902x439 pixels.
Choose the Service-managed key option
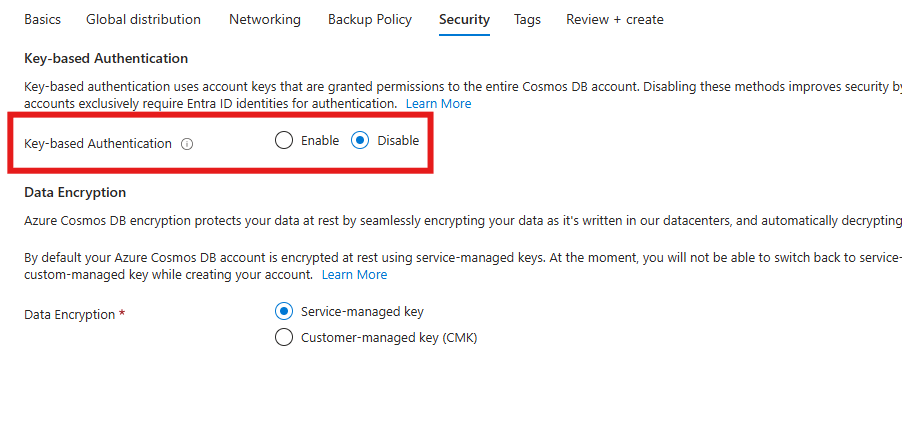(284, 312)
